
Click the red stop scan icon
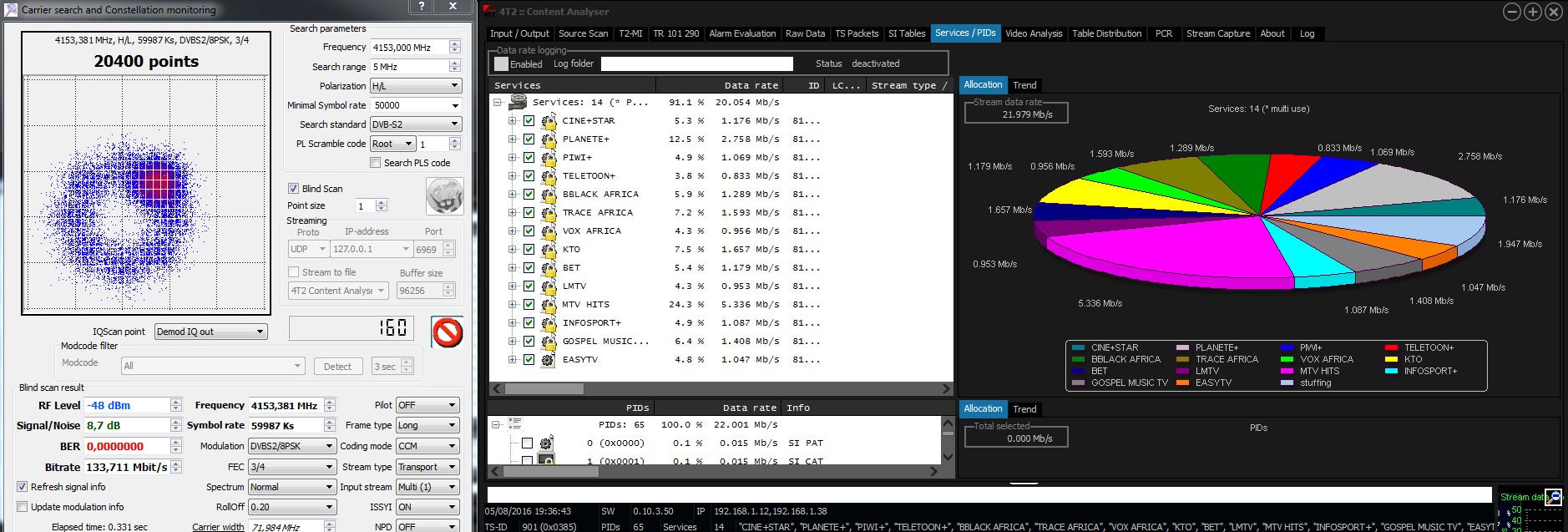(x=448, y=332)
